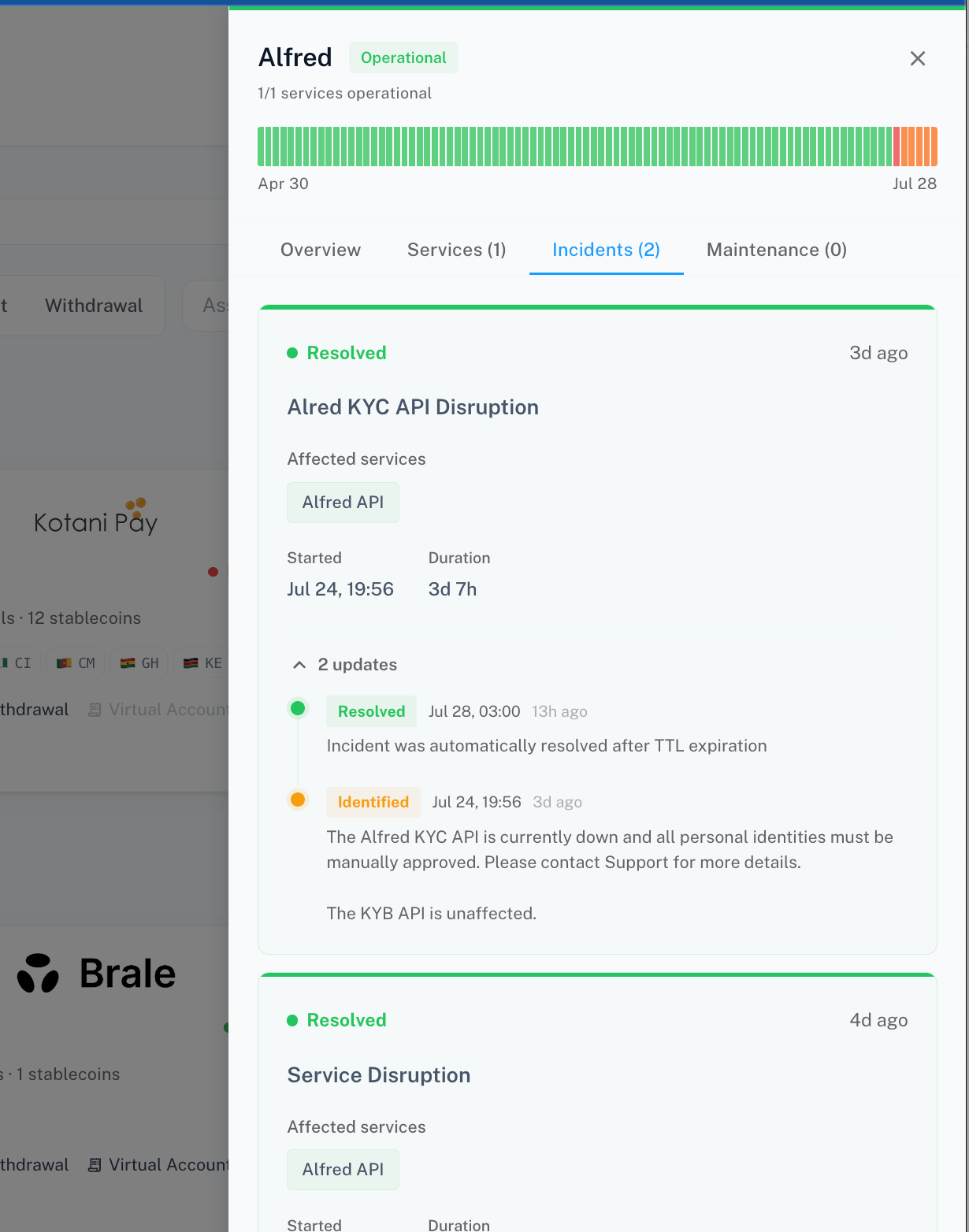Click 'Jul 28, 03:00' update time
Image resolution: width=969 pixels, height=1232 pixels.
coord(474,711)
